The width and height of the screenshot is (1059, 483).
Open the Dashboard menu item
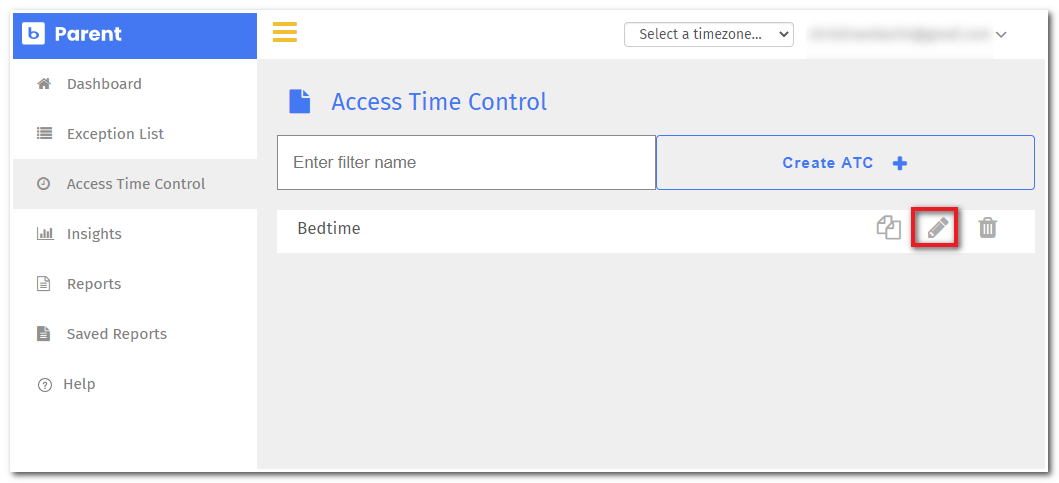[104, 84]
